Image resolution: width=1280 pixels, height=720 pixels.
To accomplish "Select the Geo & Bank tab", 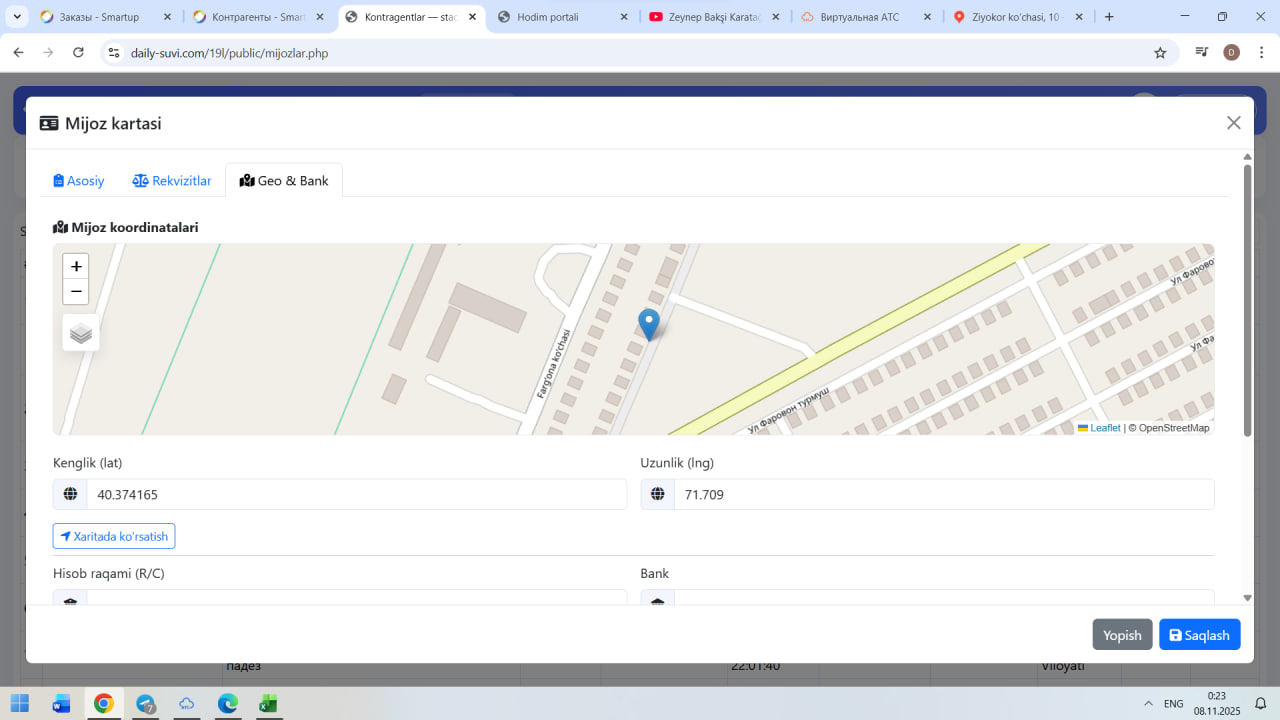I will [x=284, y=181].
